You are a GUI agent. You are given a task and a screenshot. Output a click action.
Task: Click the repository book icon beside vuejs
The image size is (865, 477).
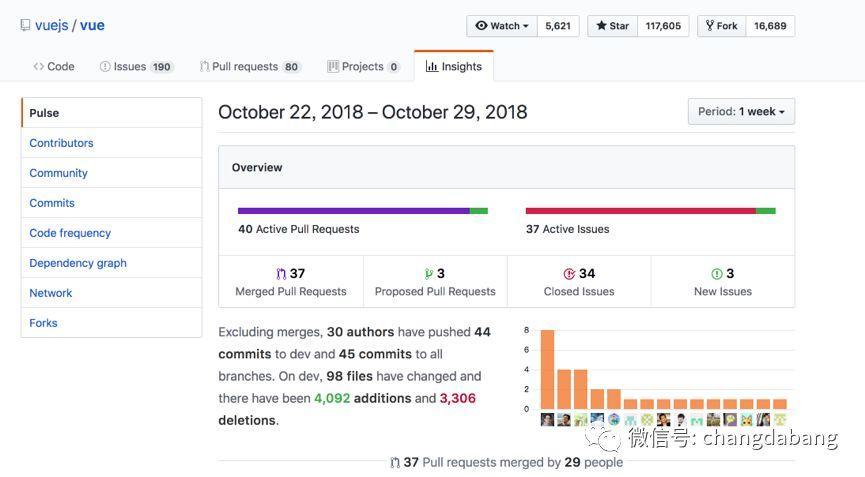pos(25,26)
